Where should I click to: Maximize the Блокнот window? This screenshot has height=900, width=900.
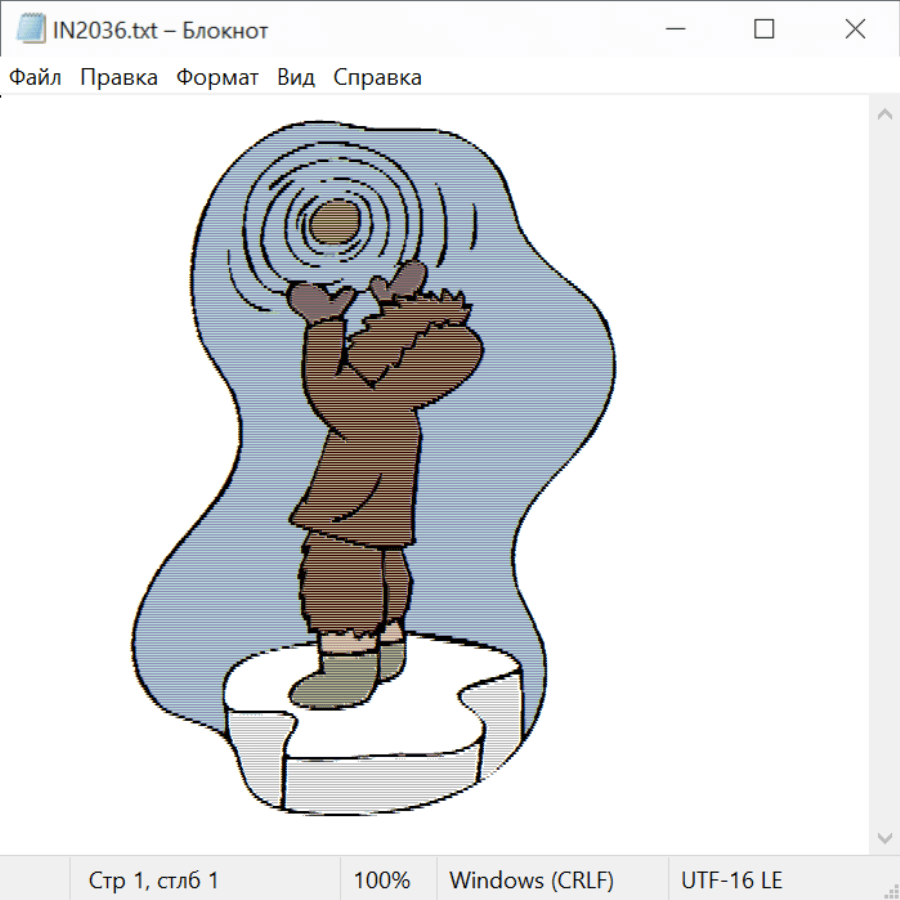tap(764, 30)
